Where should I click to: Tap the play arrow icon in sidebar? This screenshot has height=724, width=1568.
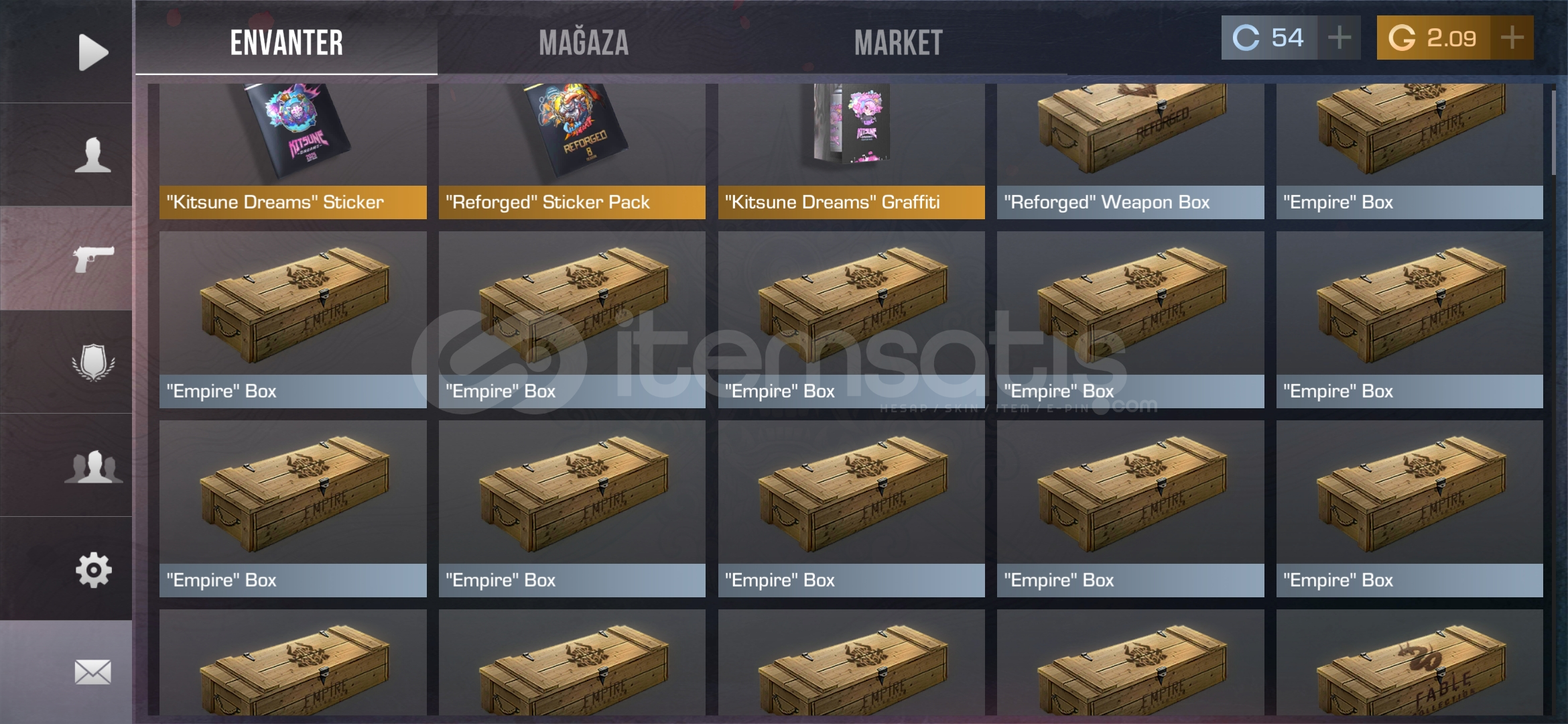[x=93, y=52]
